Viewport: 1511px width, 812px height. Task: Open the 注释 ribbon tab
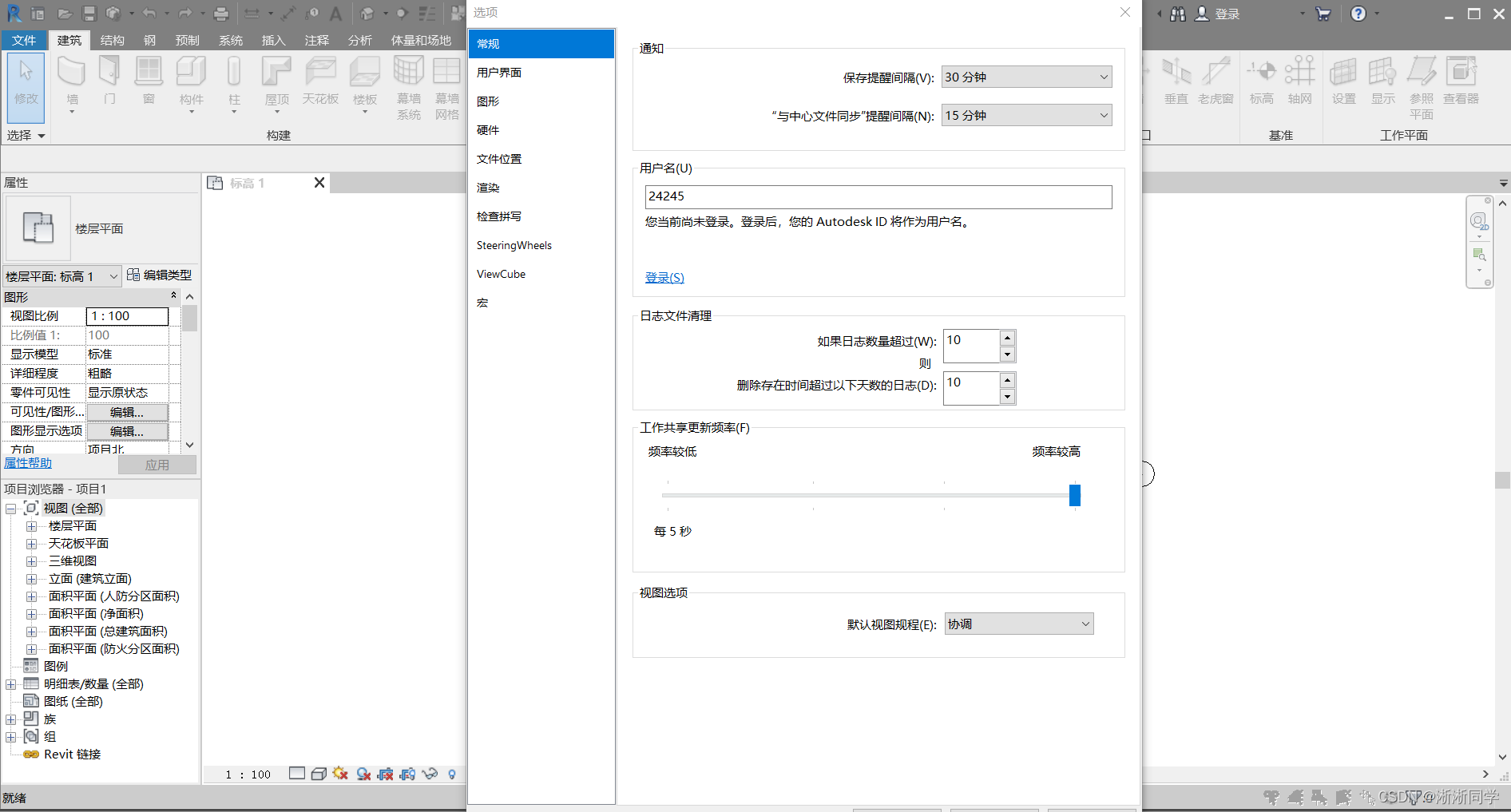pos(316,40)
